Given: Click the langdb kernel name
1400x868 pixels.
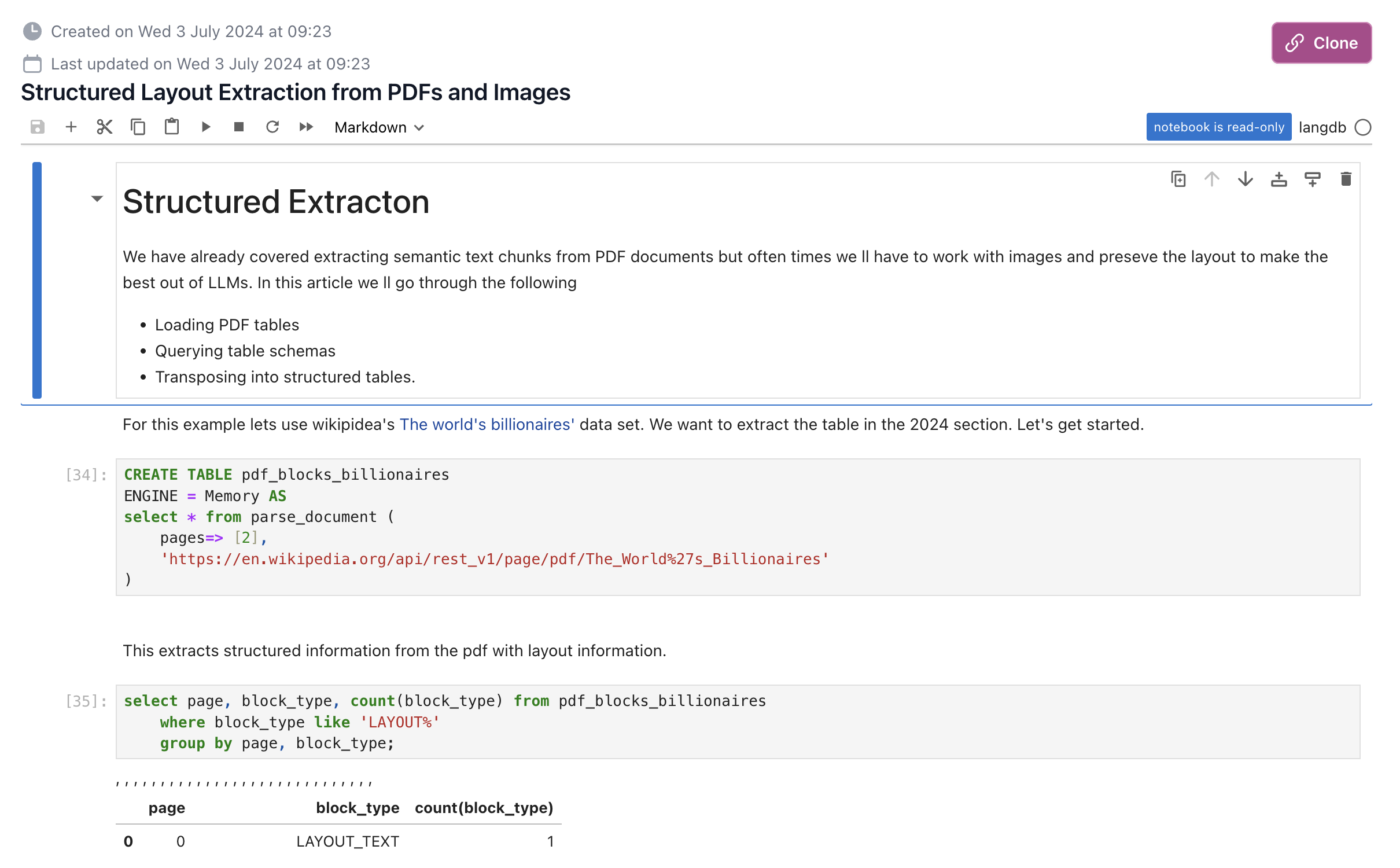Looking at the screenshot, I should [x=1322, y=127].
